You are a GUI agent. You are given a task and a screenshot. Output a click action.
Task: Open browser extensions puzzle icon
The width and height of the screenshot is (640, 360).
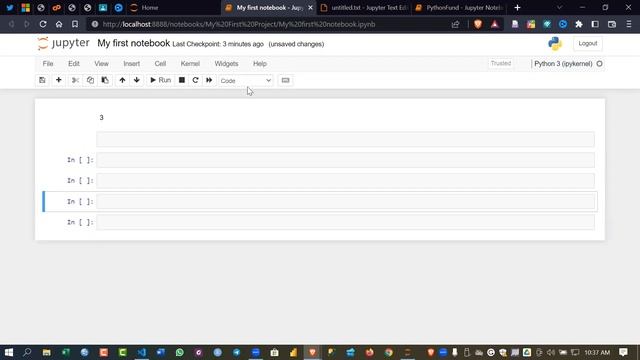(x=579, y=24)
